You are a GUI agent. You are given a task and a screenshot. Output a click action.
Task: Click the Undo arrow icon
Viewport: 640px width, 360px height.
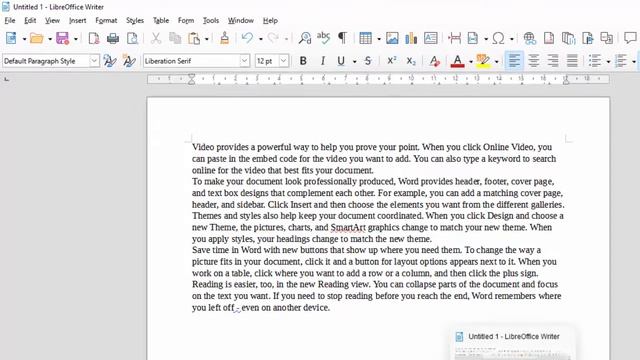247,38
